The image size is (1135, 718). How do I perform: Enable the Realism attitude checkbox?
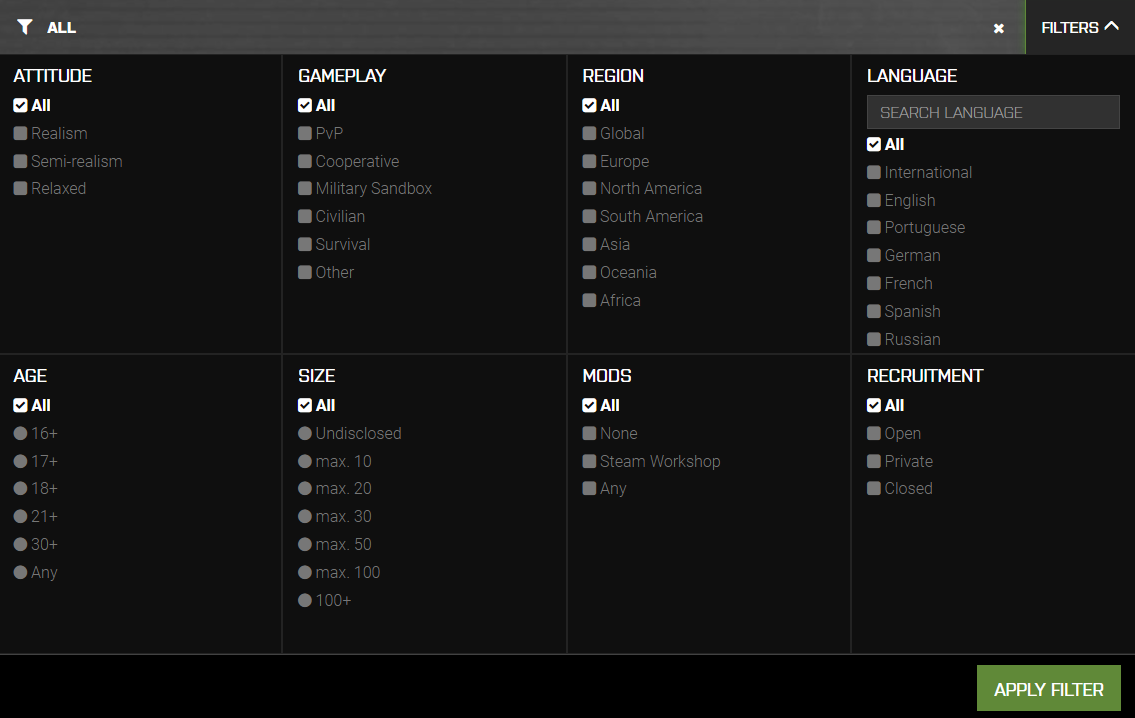click(20, 133)
